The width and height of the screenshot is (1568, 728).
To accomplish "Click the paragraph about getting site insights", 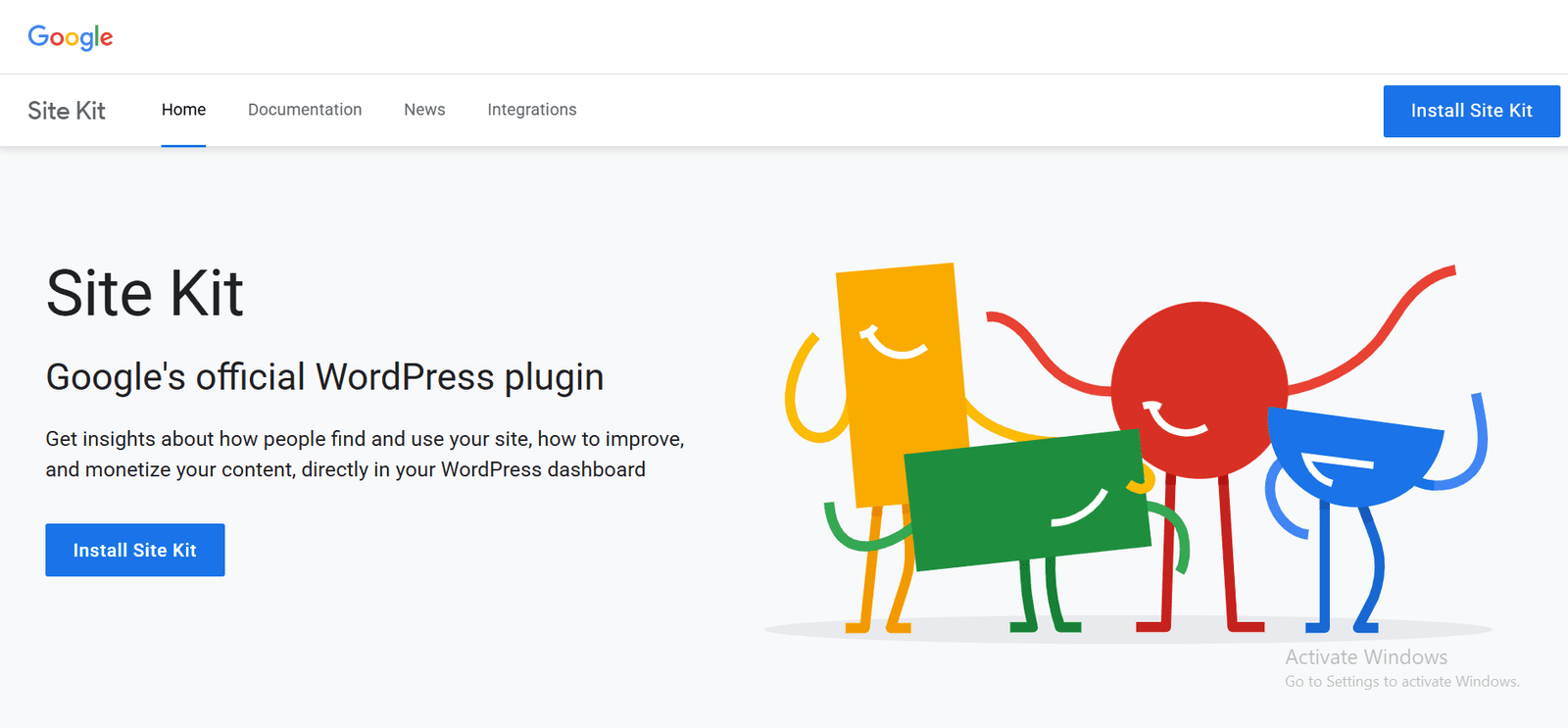I will click(x=365, y=454).
